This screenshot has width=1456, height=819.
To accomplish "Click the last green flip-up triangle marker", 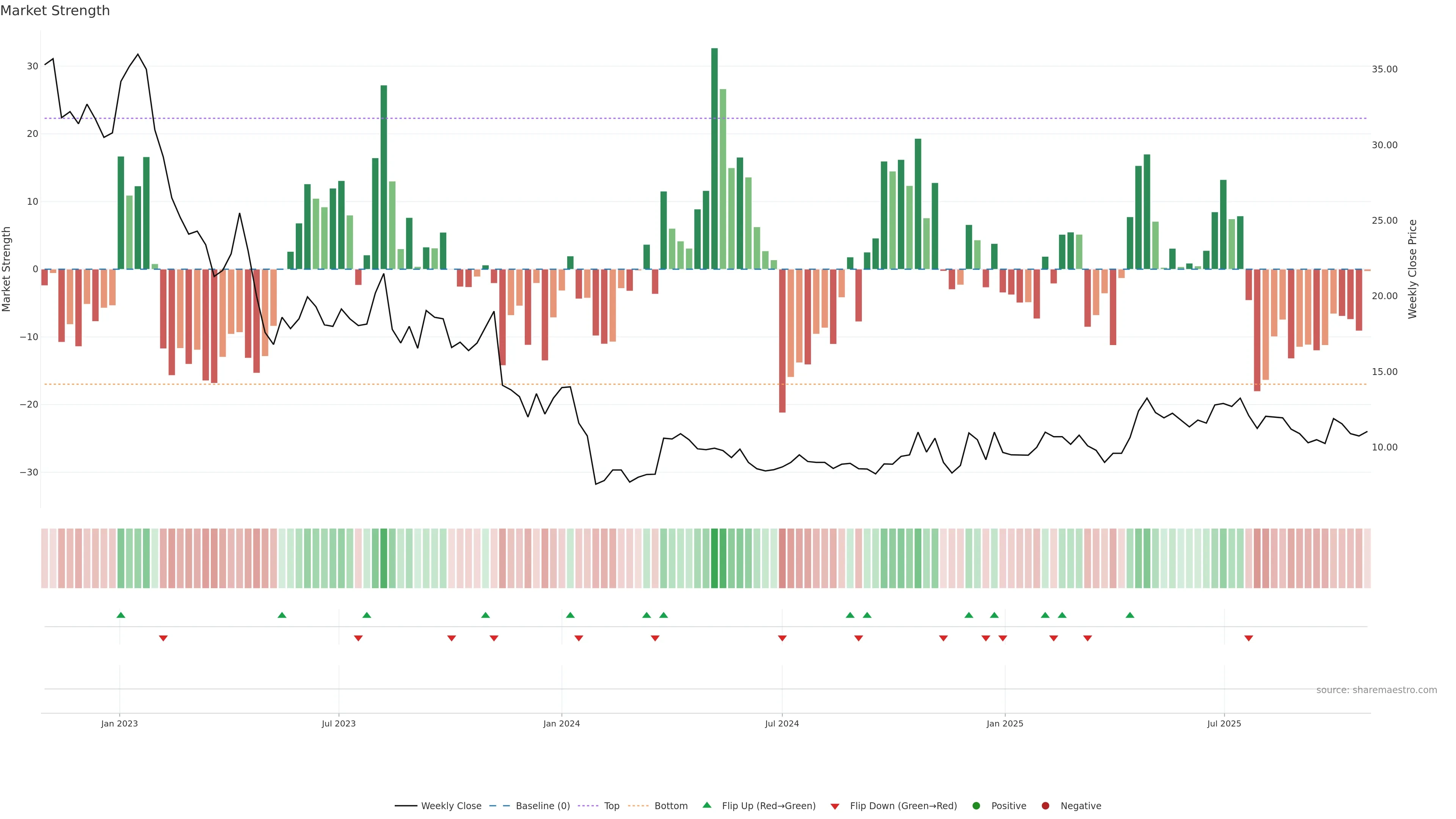I will (1130, 615).
